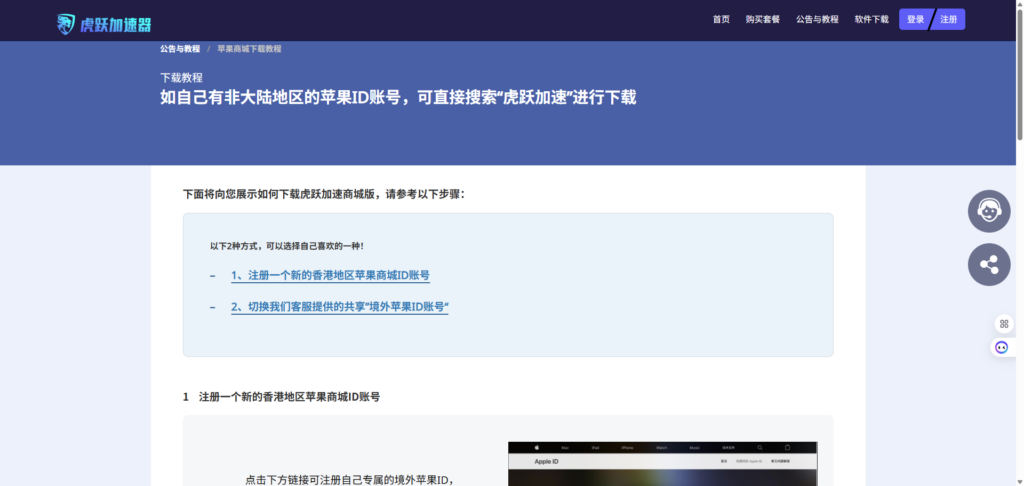Image resolution: width=1024 pixels, height=486 pixels.
Task: Click the Apple logo in tutorial screenshot
Action: pyautogui.click(x=536, y=448)
